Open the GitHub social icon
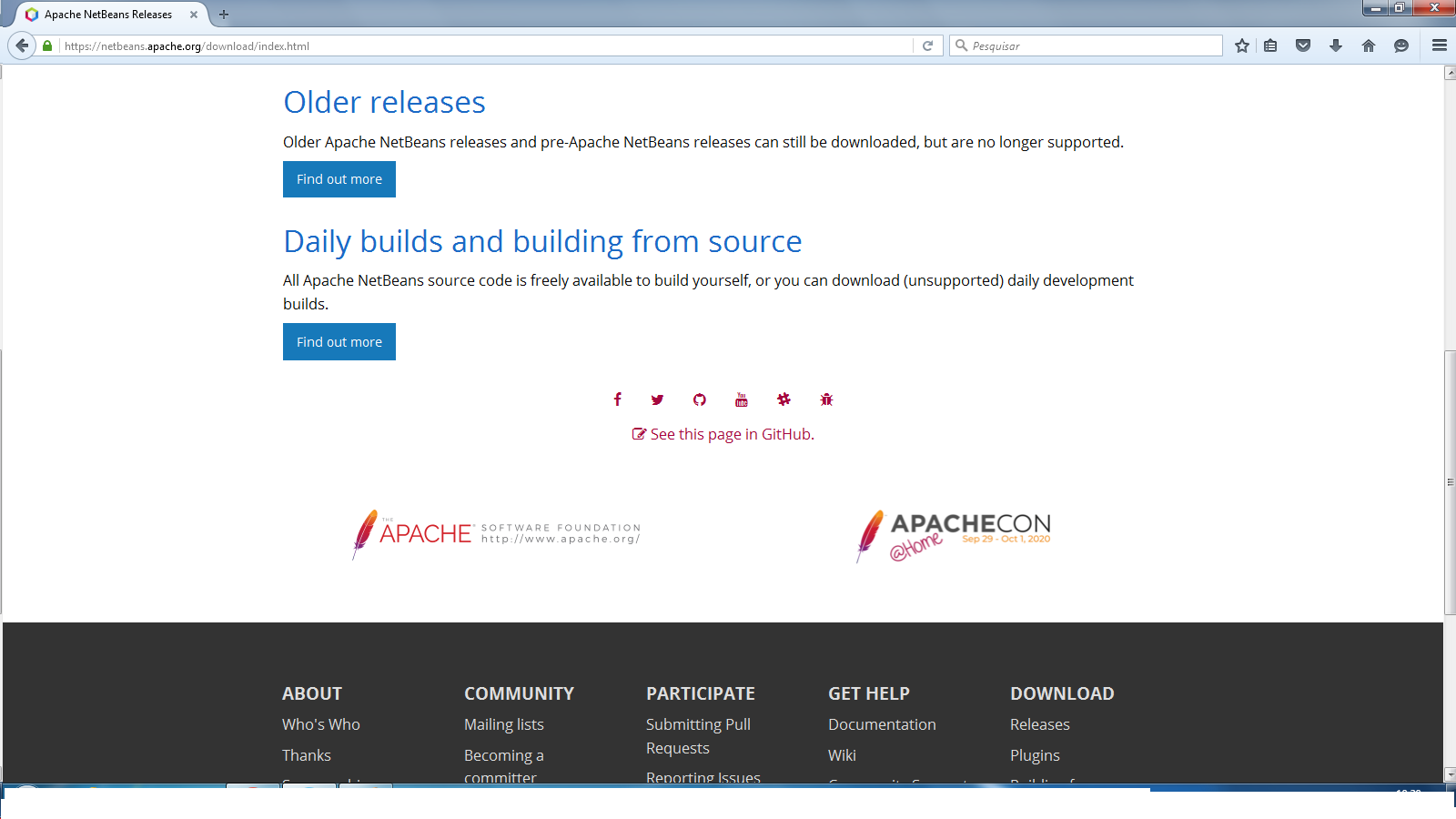The width and height of the screenshot is (1456, 819). (699, 399)
